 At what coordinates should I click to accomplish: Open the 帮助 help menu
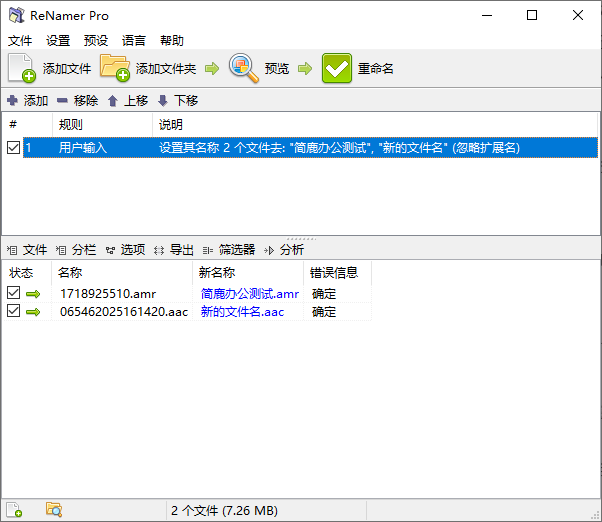[x=172, y=40]
